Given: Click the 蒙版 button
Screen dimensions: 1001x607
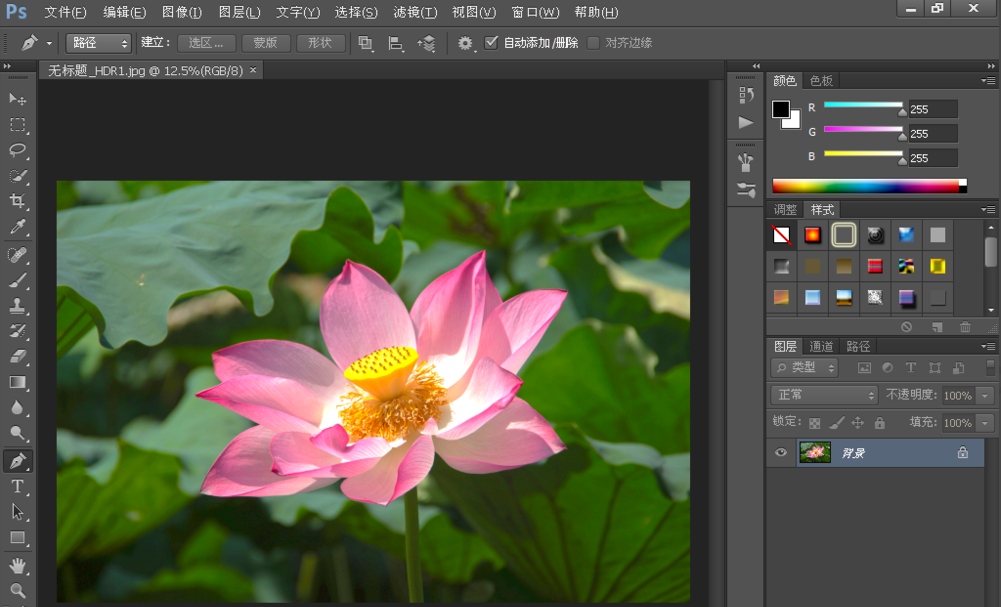Looking at the screenshot, I should 265,43.
